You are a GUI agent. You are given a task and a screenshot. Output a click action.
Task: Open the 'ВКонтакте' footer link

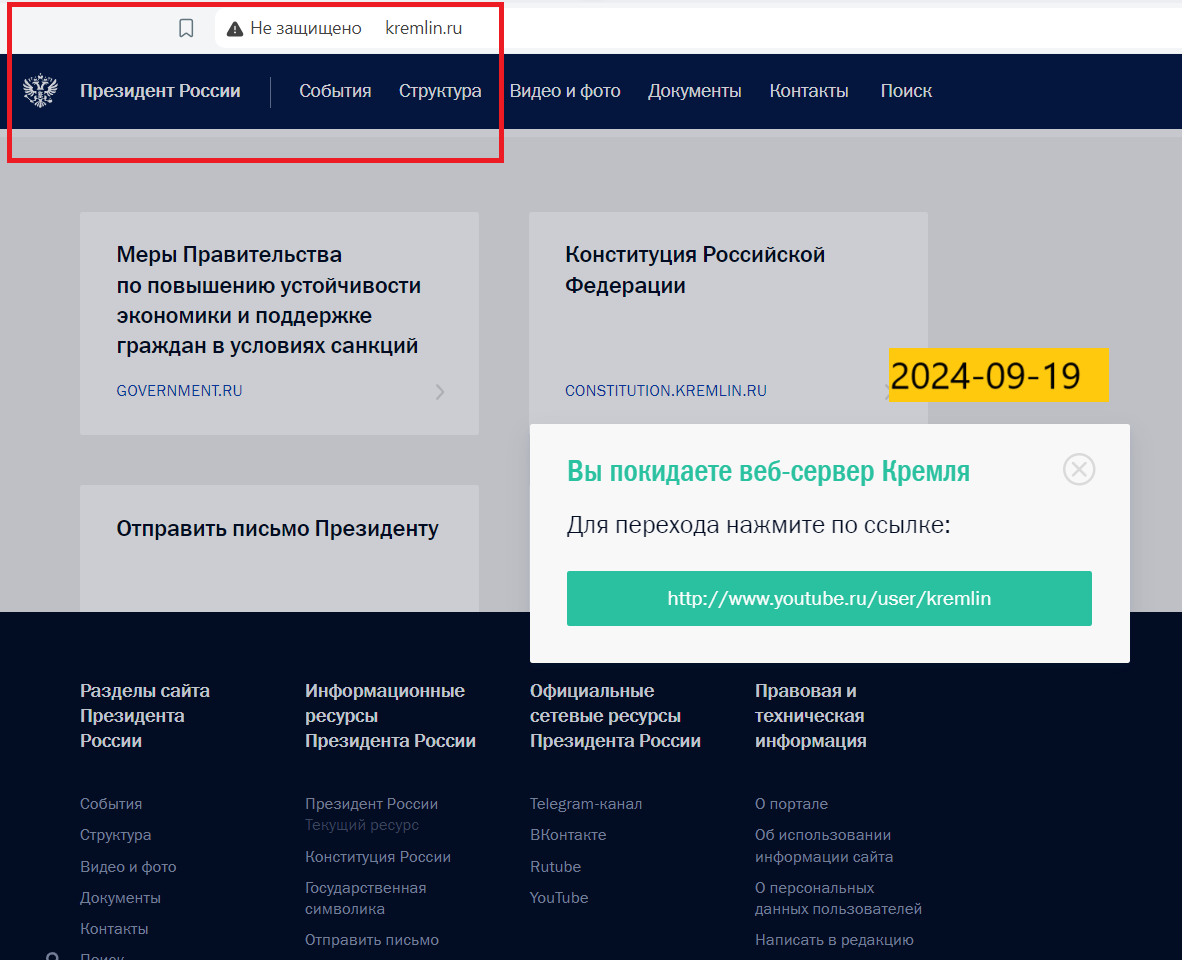pos(568,835)
